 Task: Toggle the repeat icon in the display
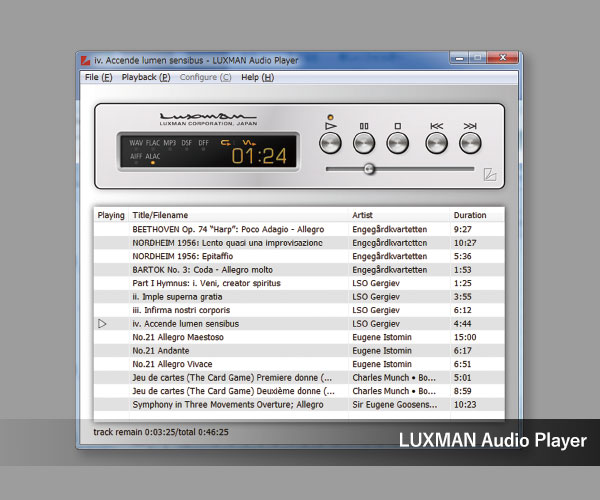tap(227, 143)
